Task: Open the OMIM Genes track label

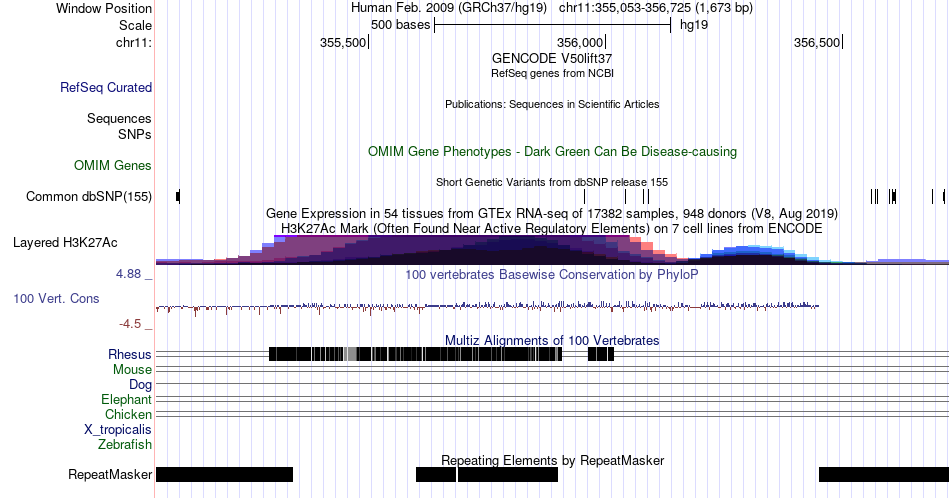Action: [113, 165]
